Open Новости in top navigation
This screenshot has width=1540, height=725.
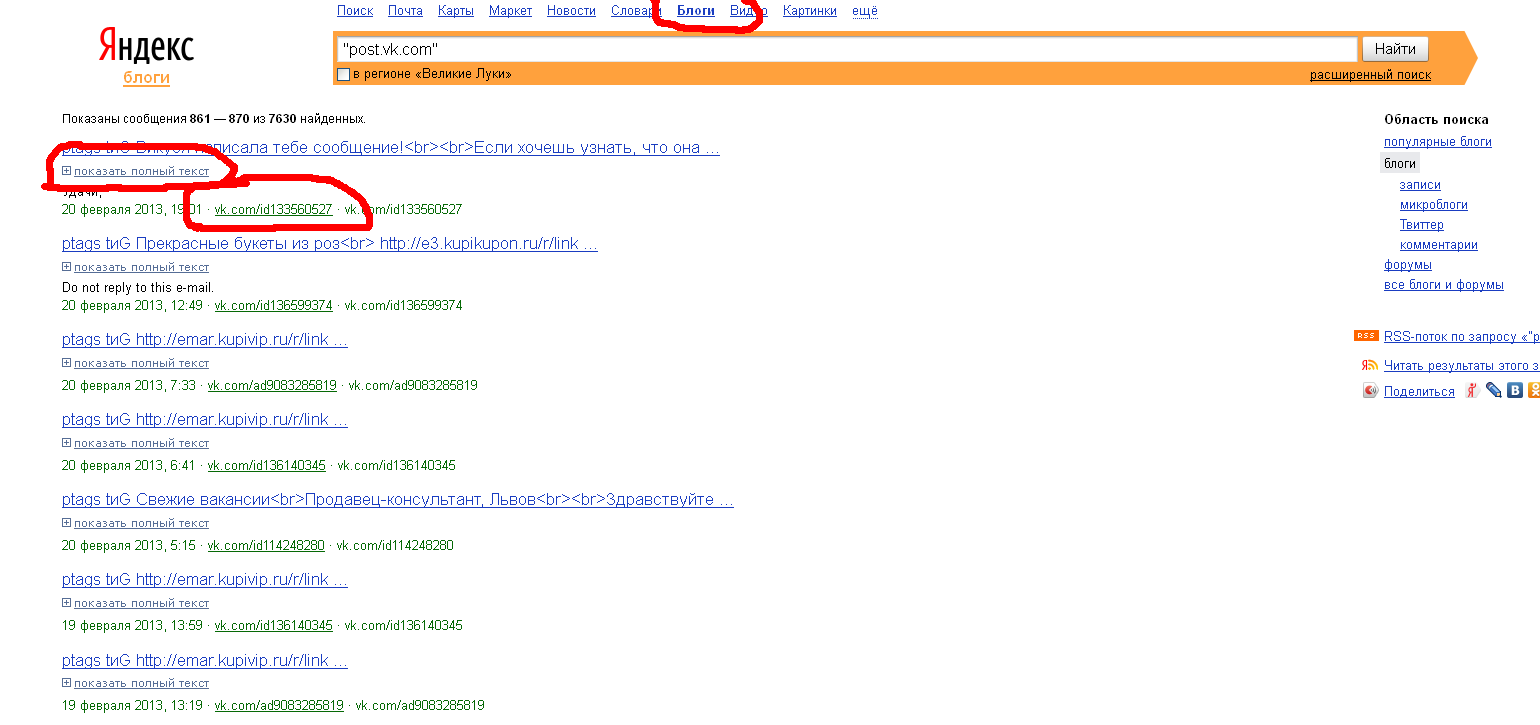572,11
